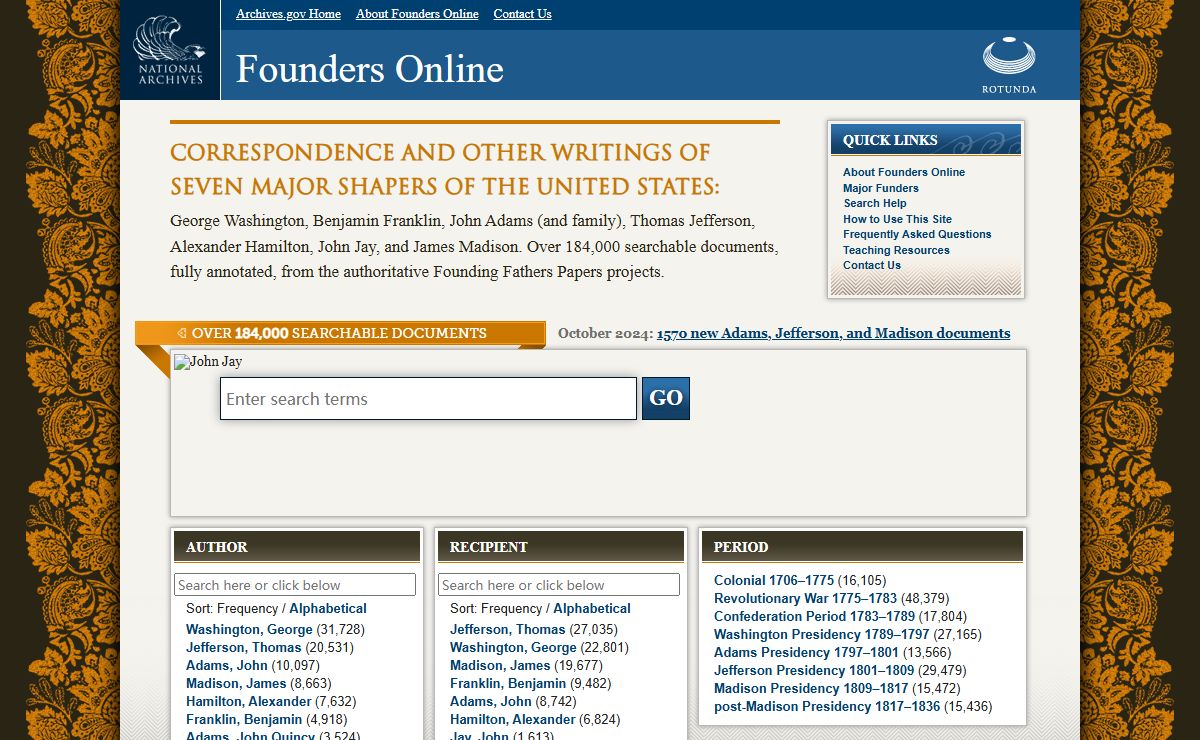Select author Hamilton, Alexander
The width and height of the screenshot is (1200, 740).
249,701
